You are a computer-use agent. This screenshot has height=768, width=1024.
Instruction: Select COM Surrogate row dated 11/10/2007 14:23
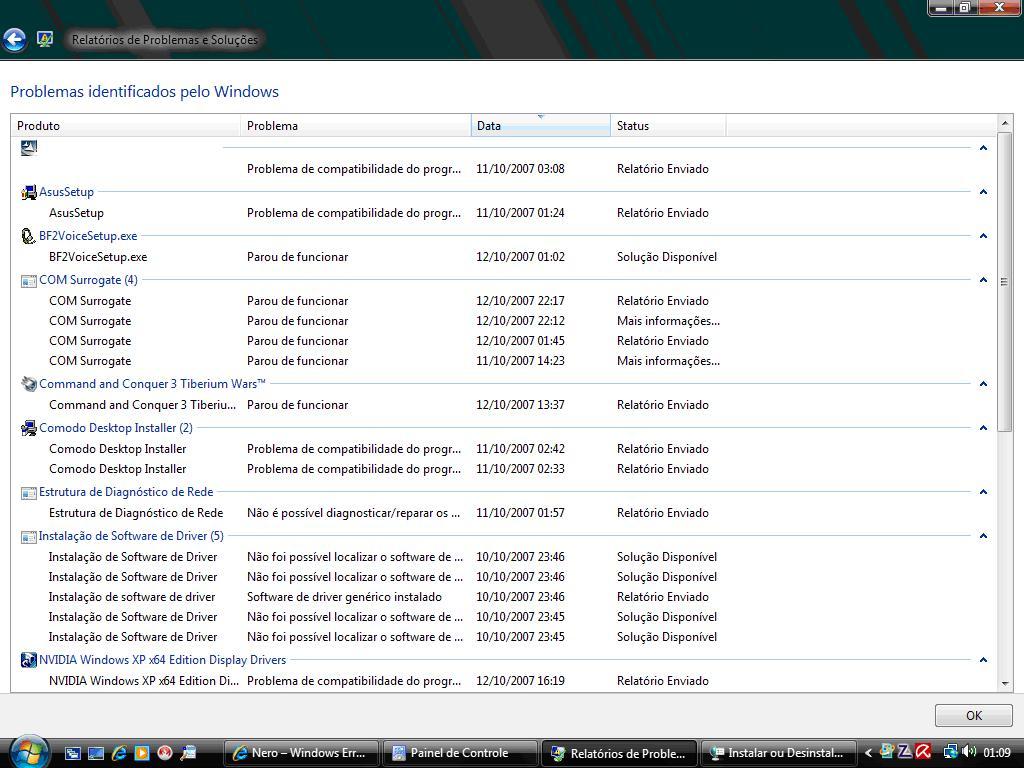point(503,361)
